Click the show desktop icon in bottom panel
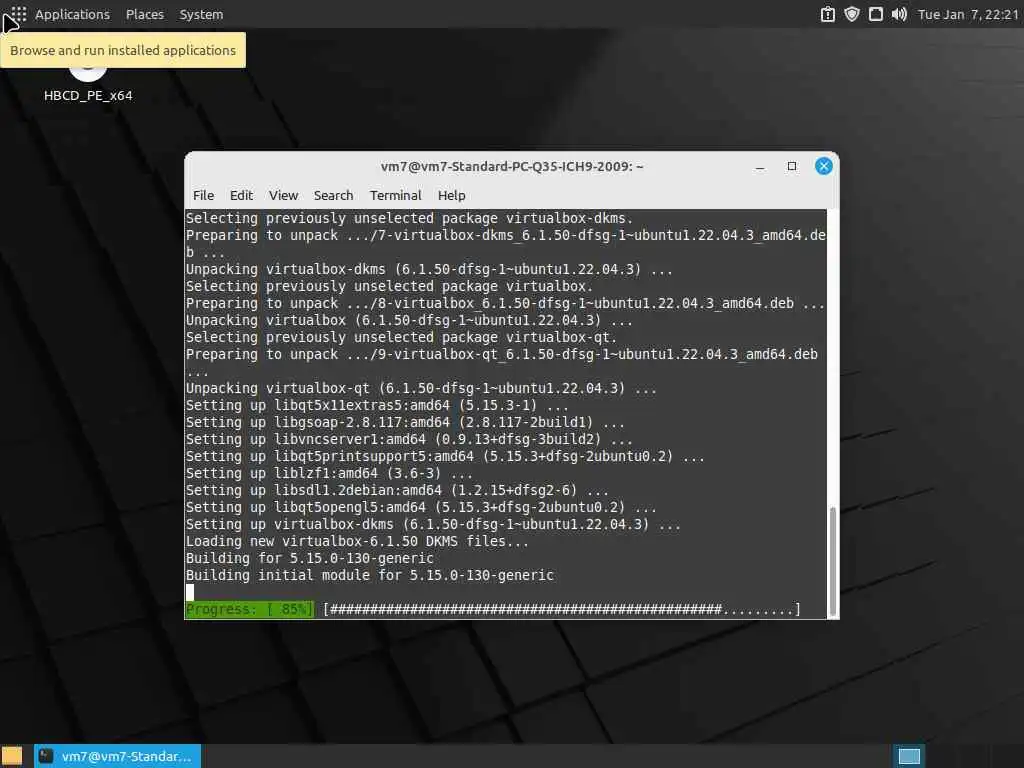Image resolution: width=1024 pixels, height=768 pixels. coord(12,756)
